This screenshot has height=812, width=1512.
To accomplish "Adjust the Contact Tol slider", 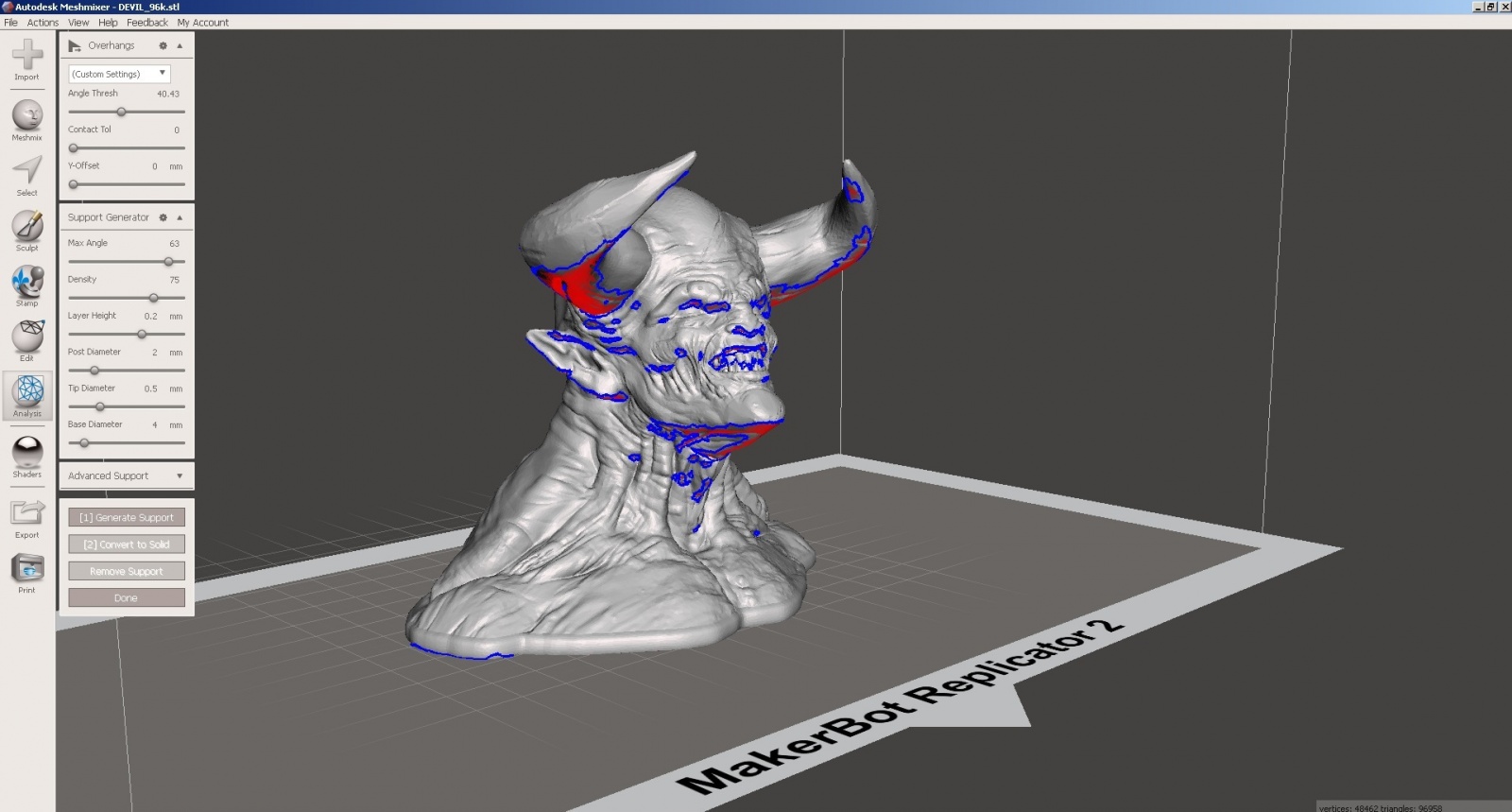I will click(x=74, y=148).
